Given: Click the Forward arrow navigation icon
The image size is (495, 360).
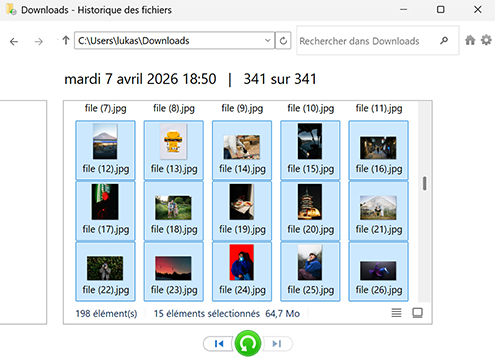Looking at the screenshot, I should pos(39,41).
